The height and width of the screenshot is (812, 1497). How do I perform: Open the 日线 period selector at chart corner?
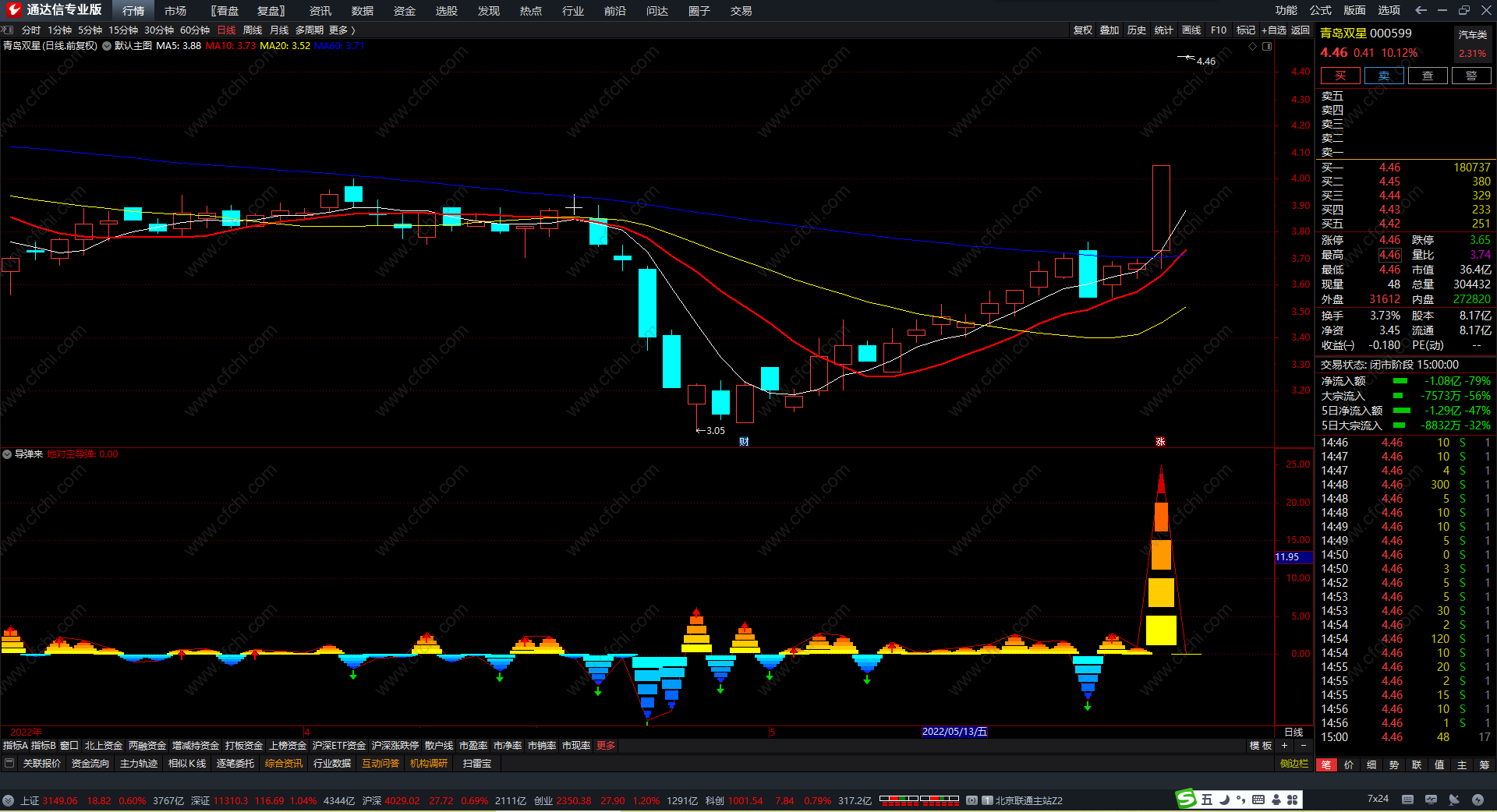[x=1294, y=733]
